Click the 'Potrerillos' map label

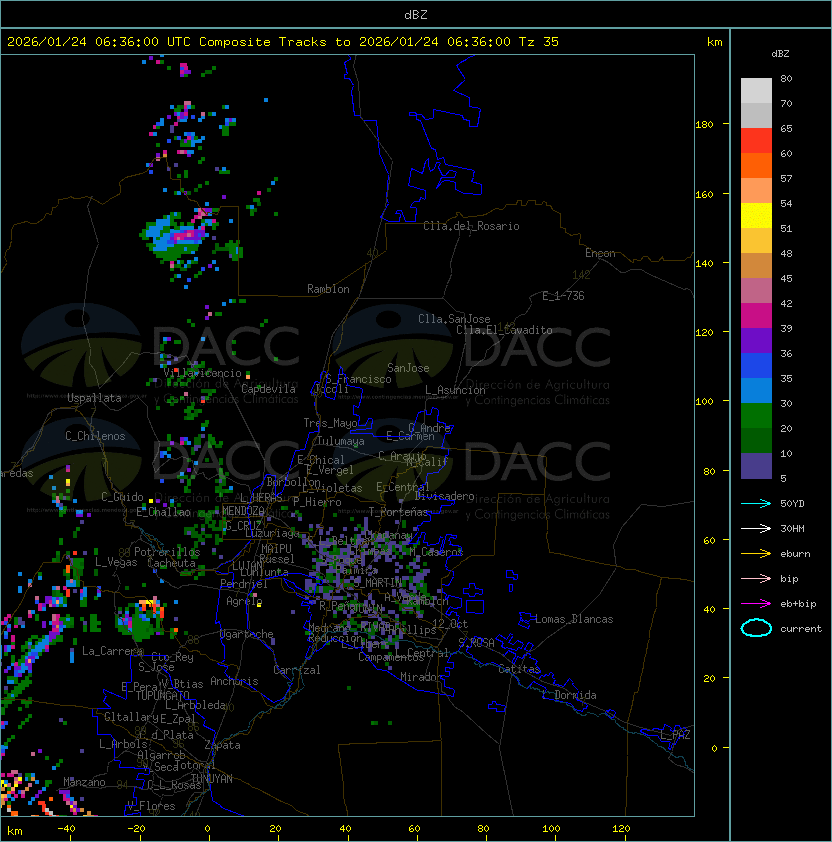click(167, 552)
